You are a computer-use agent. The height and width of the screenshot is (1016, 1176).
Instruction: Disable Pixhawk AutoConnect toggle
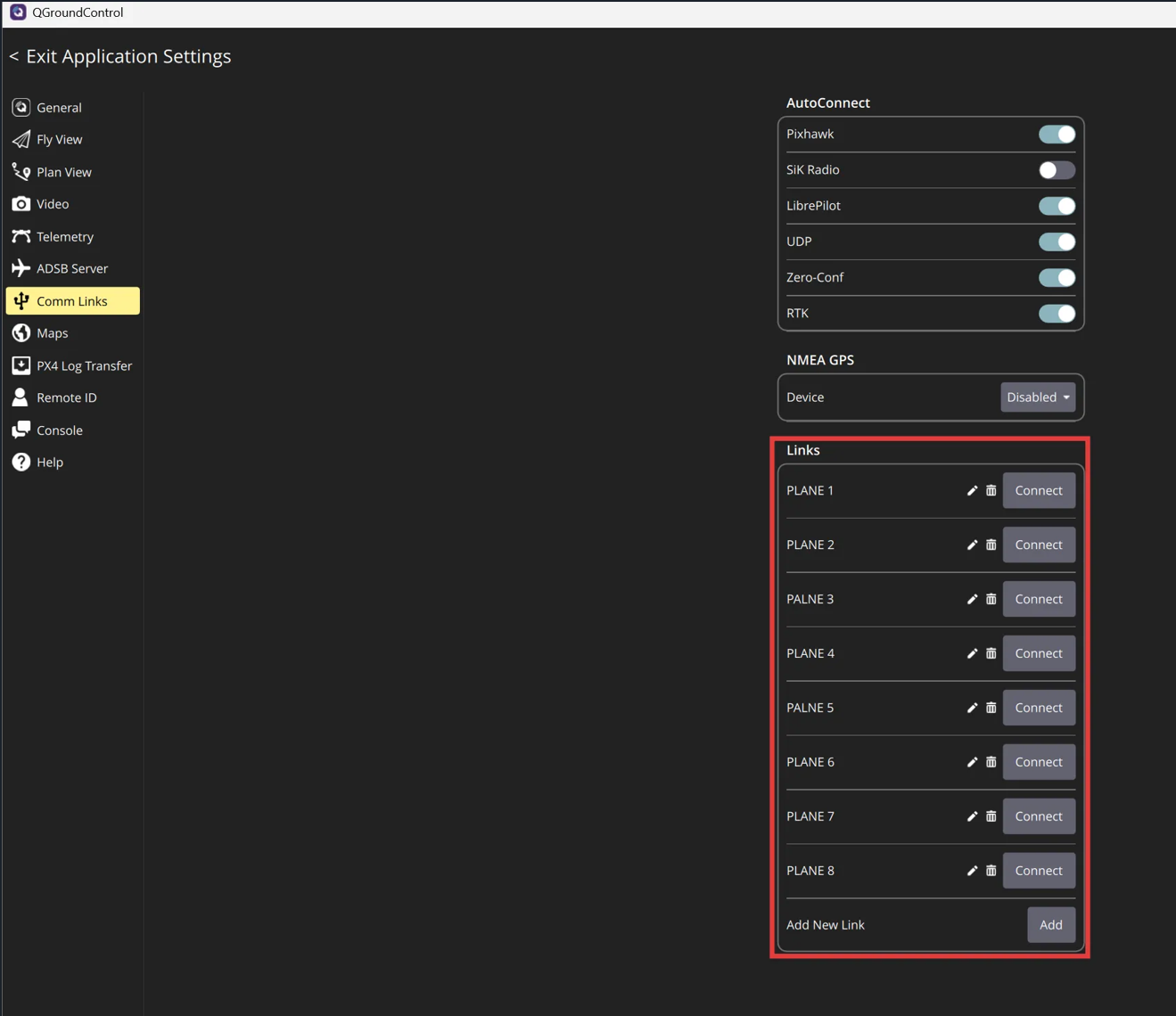click(1057, 135)
